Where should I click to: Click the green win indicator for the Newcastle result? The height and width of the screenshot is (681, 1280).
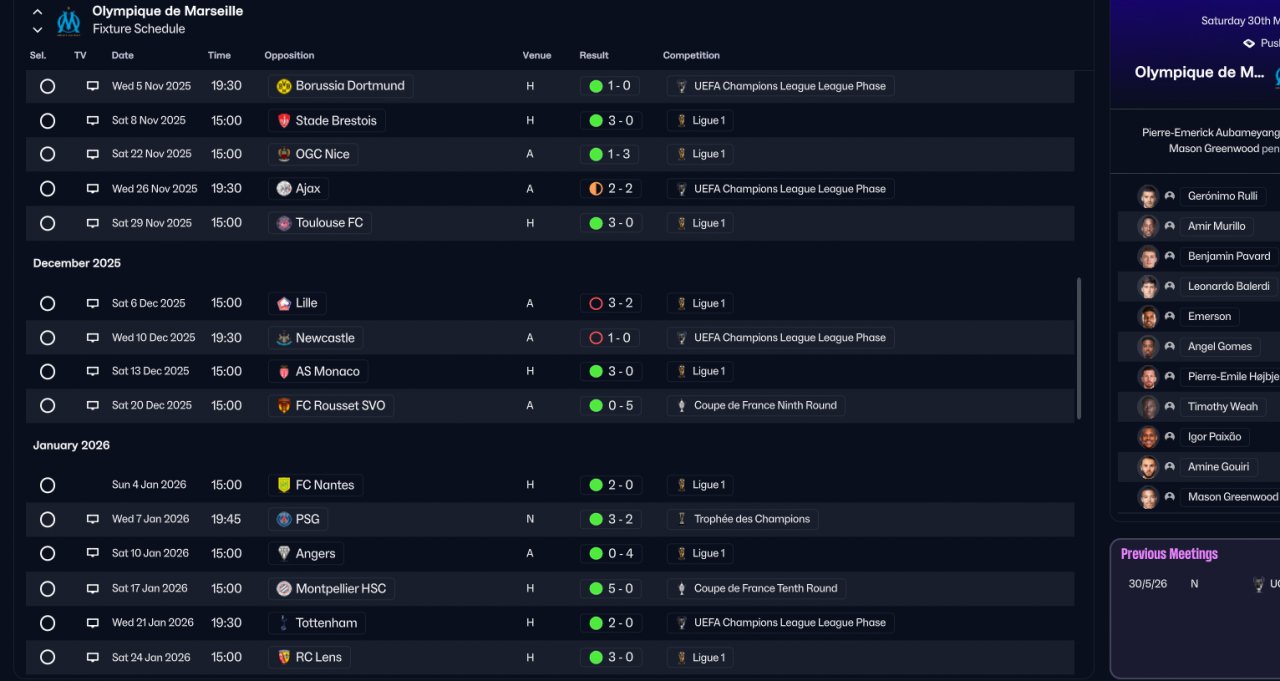596,338
